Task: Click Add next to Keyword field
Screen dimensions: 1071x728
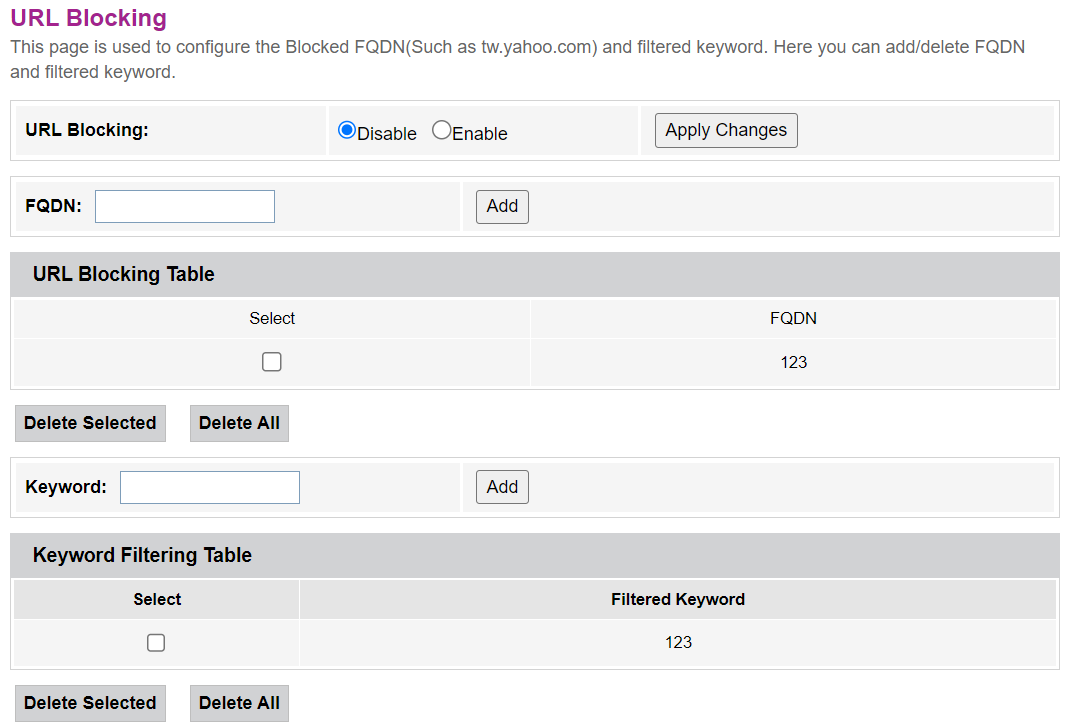Action: 502,488
